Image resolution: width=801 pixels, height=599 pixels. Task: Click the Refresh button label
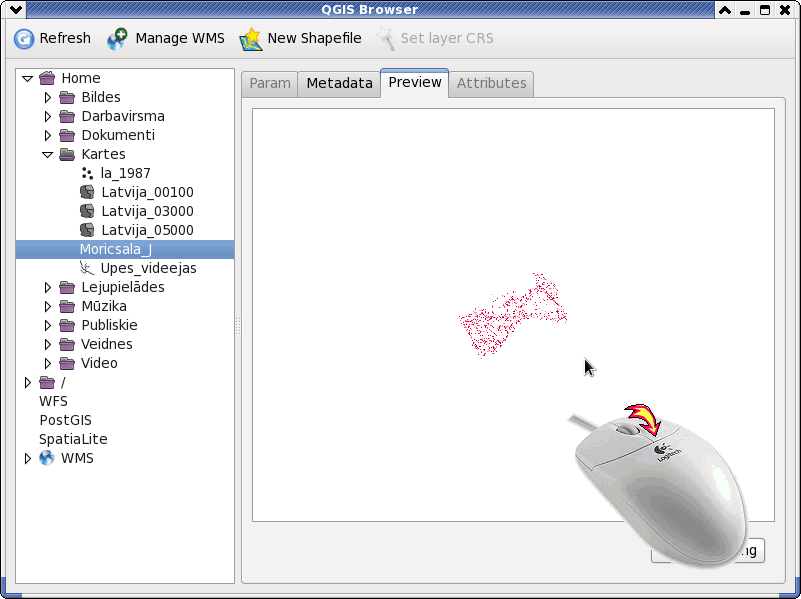pyautogui.click(x=65, y=38)
